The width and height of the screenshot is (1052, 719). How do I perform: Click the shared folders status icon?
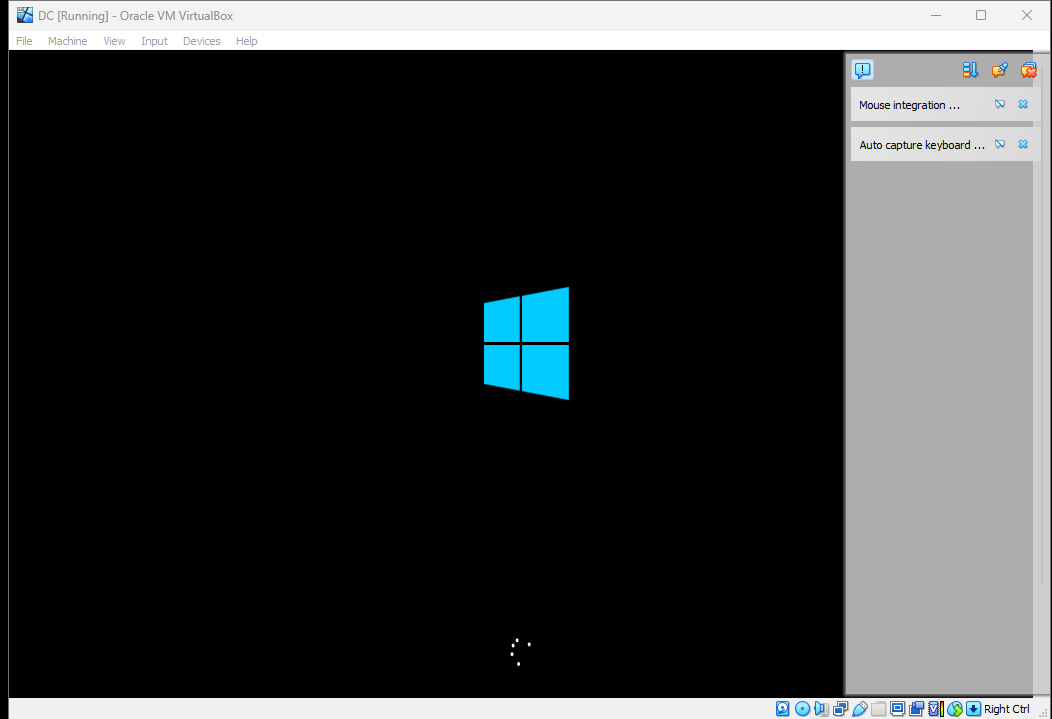pyautogui.click(x=878, y=709)
